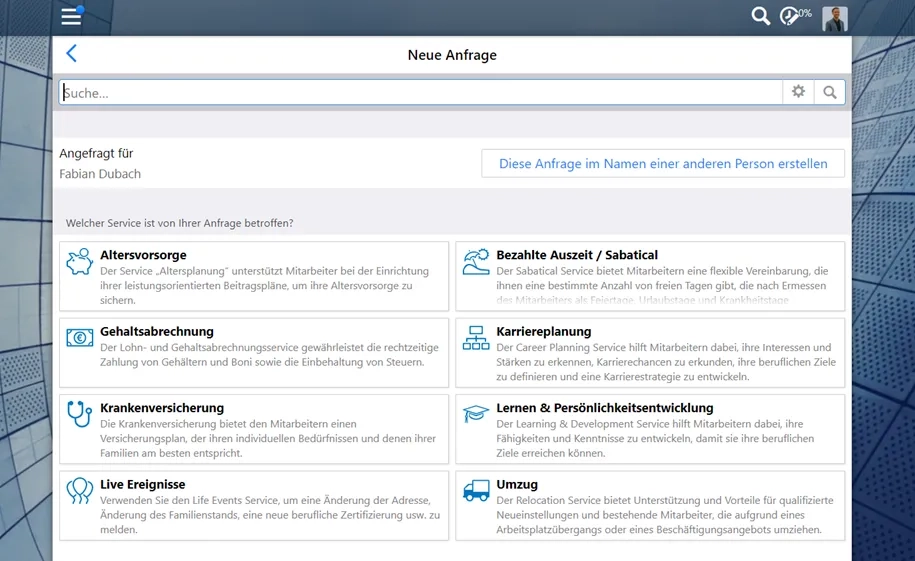This screenshot has height=561, width=915.
Task: Go back using the left chevron
Action: [x=71, y=55]
